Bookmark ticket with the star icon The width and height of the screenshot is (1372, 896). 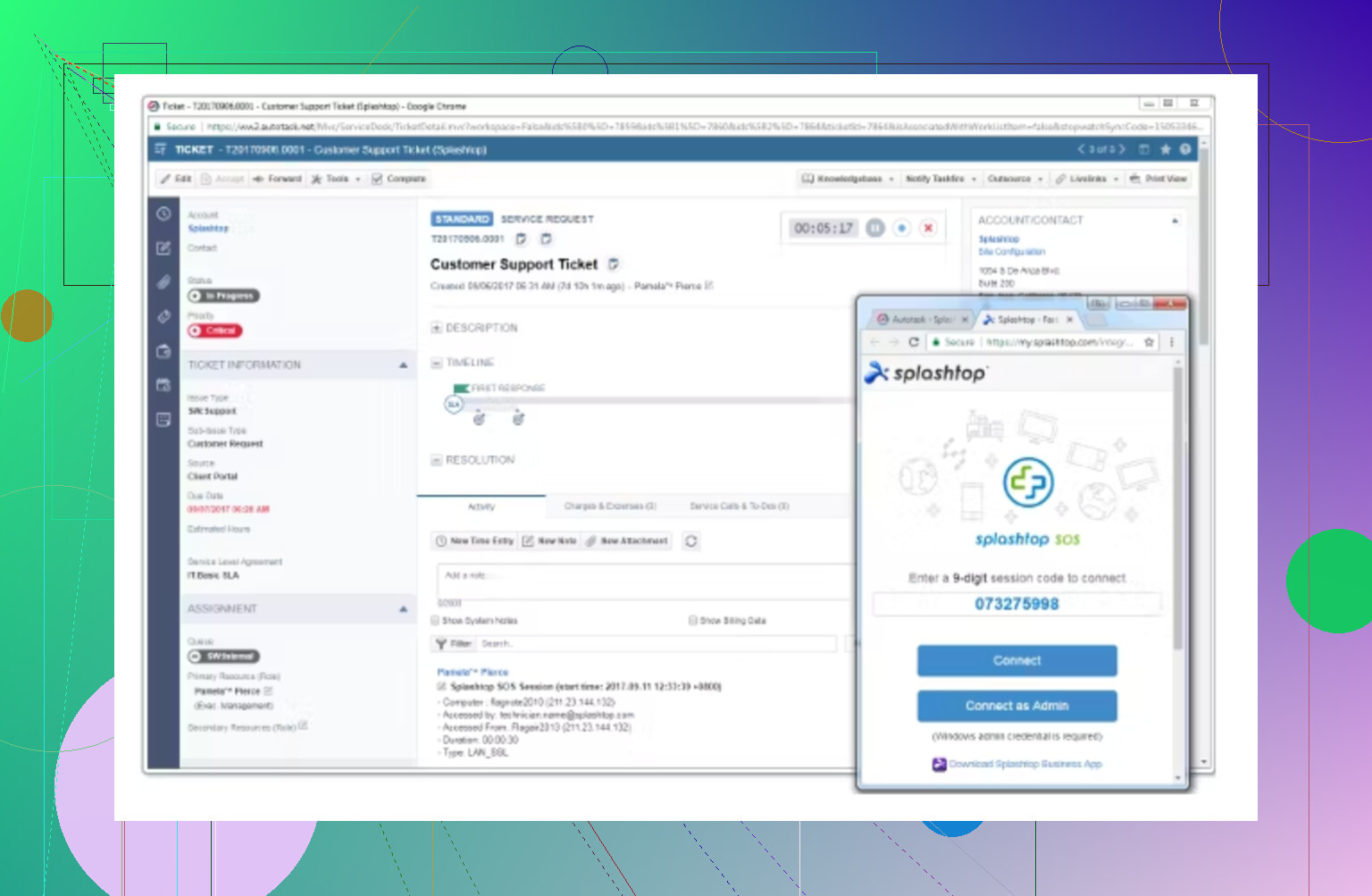(1165, 150)
